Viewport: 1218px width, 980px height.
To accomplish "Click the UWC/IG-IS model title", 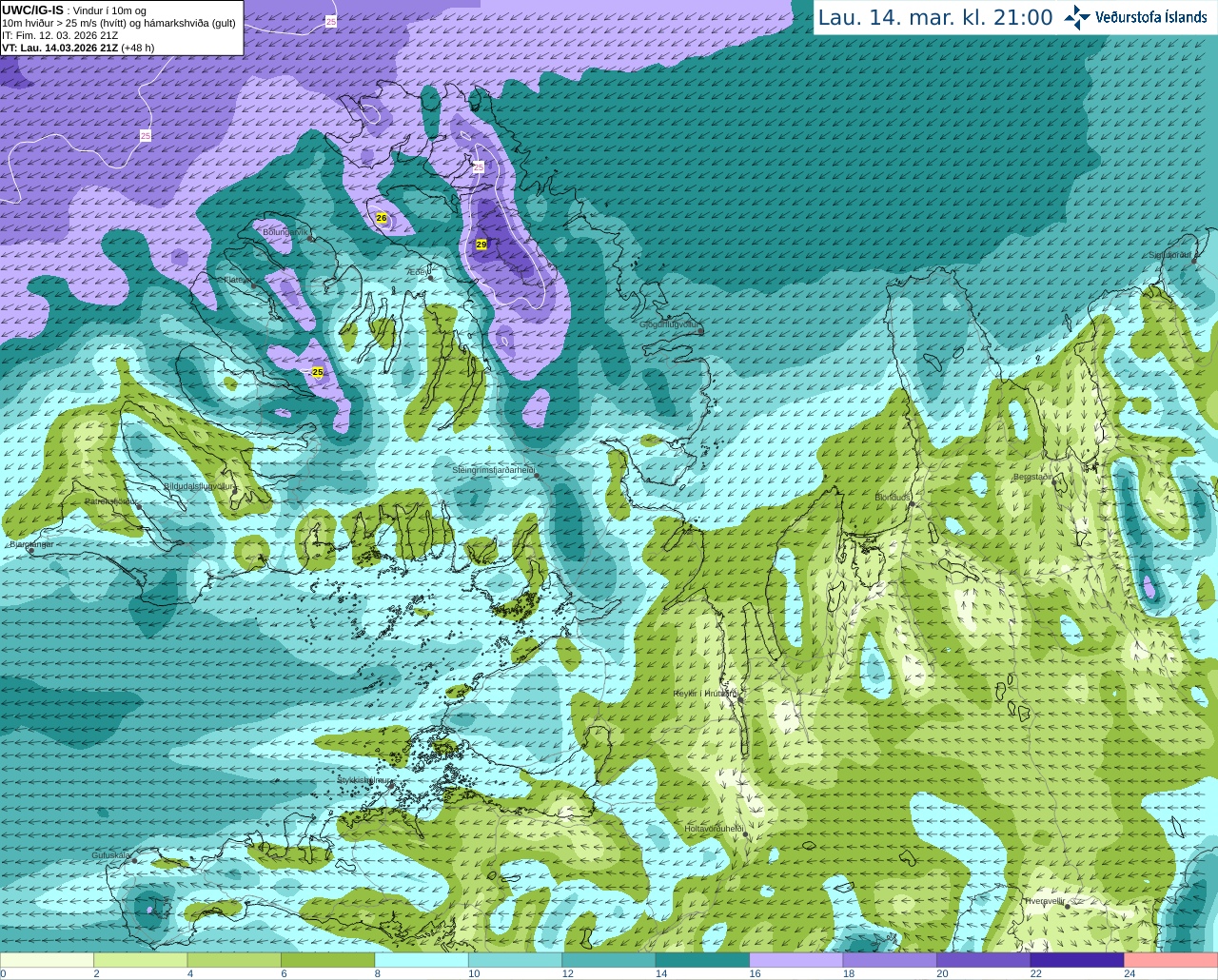I will pyautogui.click(x=32, y=10).
